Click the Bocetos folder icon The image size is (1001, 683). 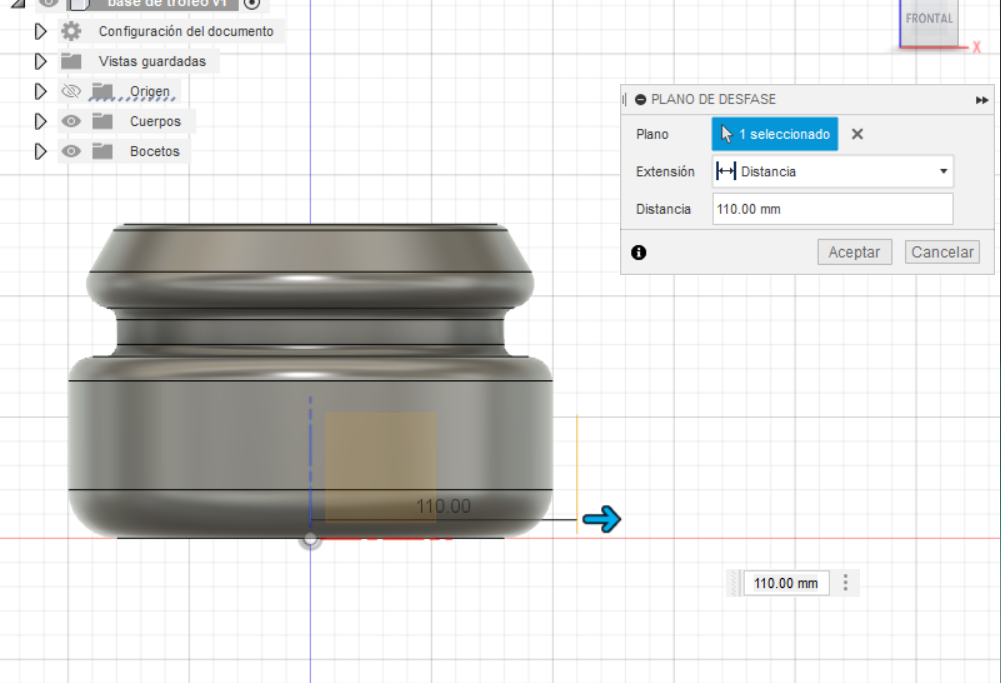(x=102, y=151)
